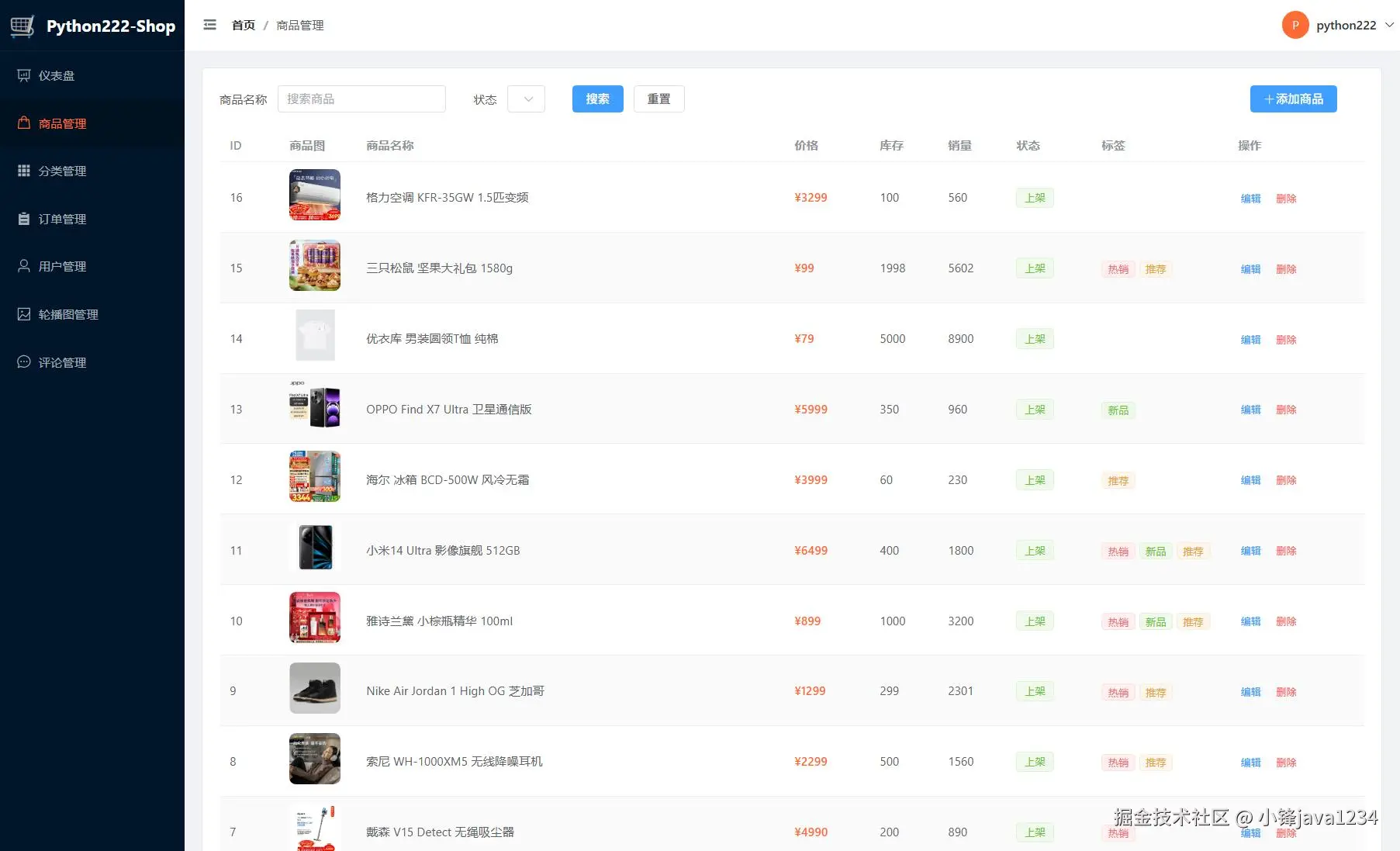Viewport: 1400px width, 851px height.
Task: Click 删除 for 雅诗兰黛 row
Action: point(1287,621)
